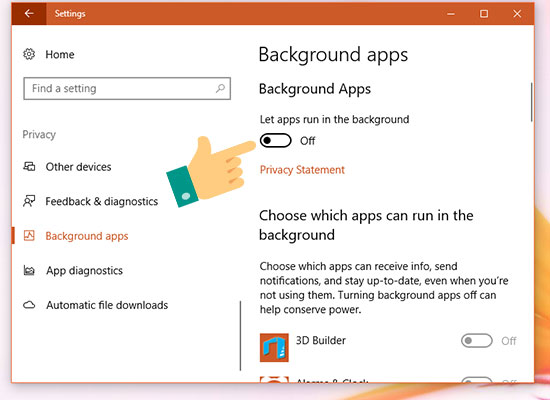Toggle the 3D Builder background switch
Viewport: 550px width, 400px height.
(x=476, y=341)
